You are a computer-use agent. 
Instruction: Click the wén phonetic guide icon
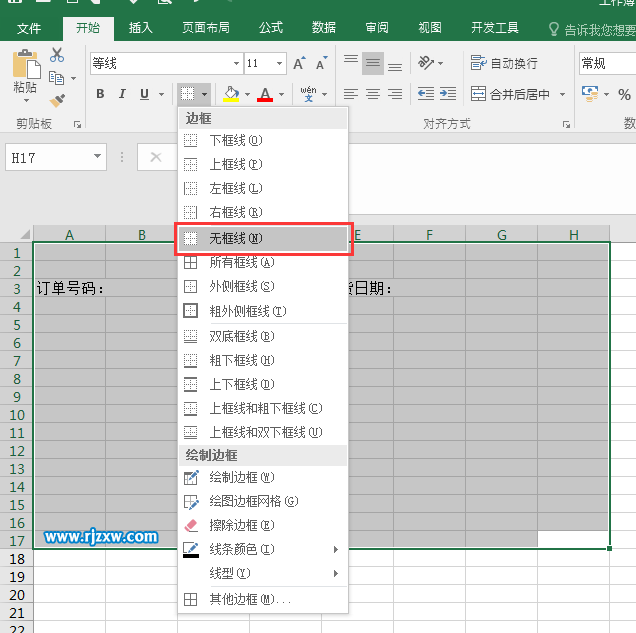click(308, 94)
